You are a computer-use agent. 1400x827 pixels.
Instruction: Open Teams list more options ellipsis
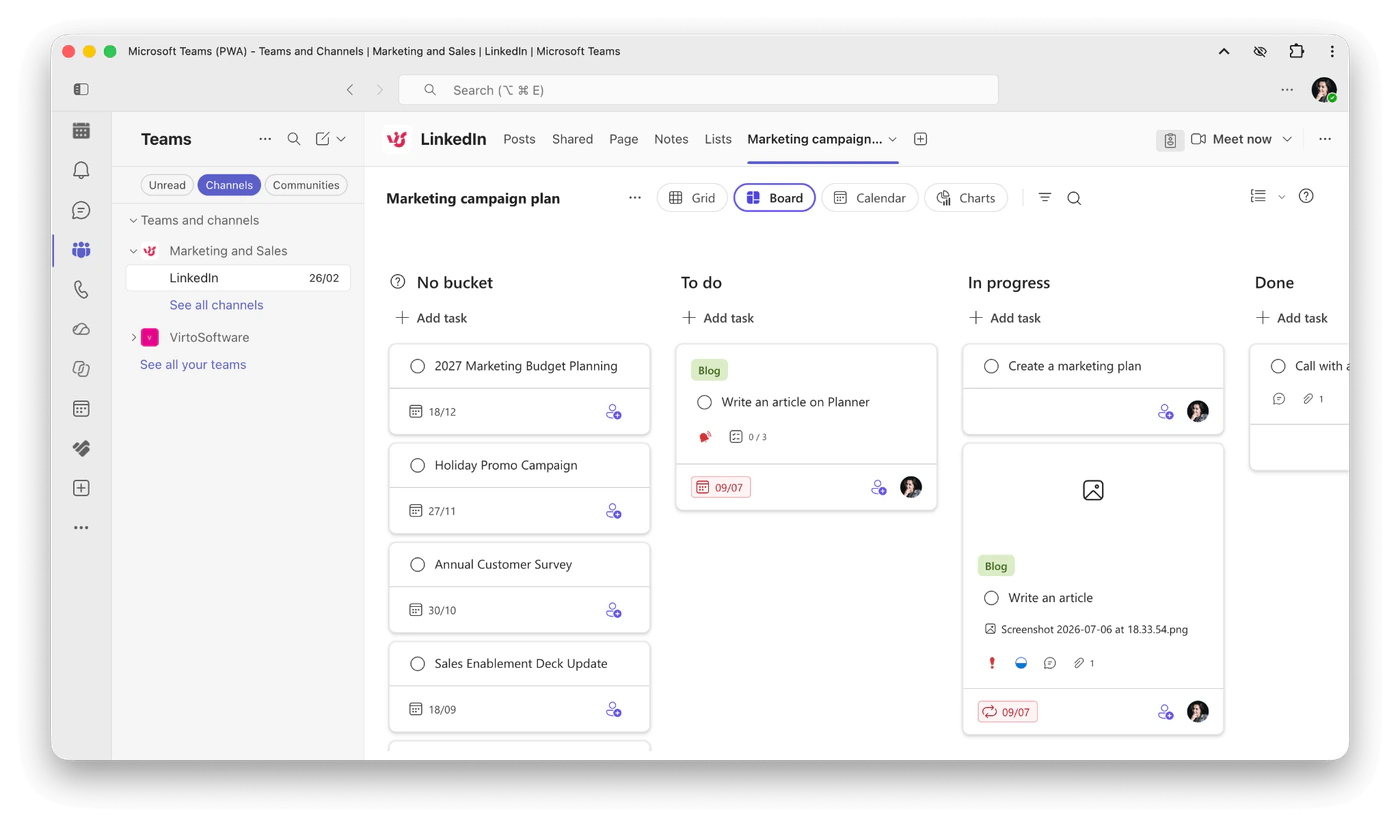pos(265,139)
